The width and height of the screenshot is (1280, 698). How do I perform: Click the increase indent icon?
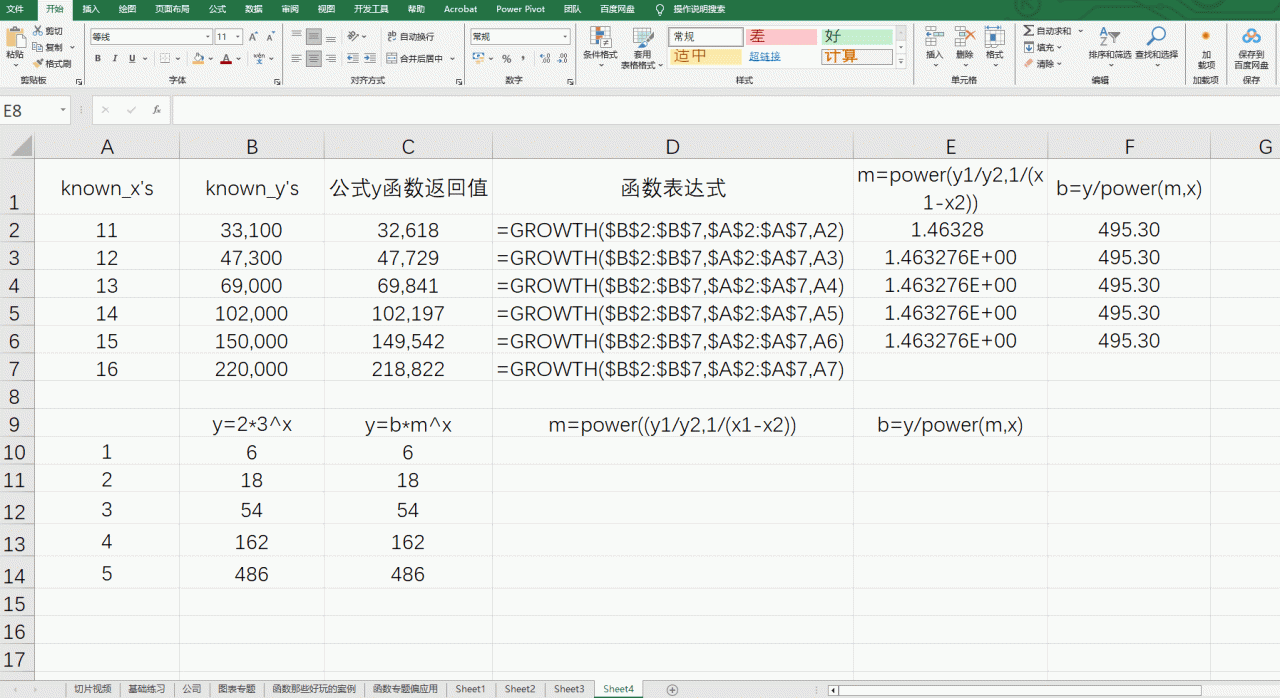tap(371, 59)
